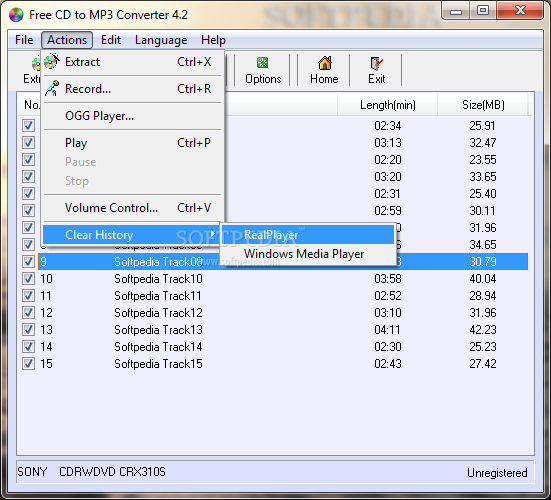This screenshot has height=500, width=551.
Task: Click the Unregistered status text
Action: [x=497, y=473]
